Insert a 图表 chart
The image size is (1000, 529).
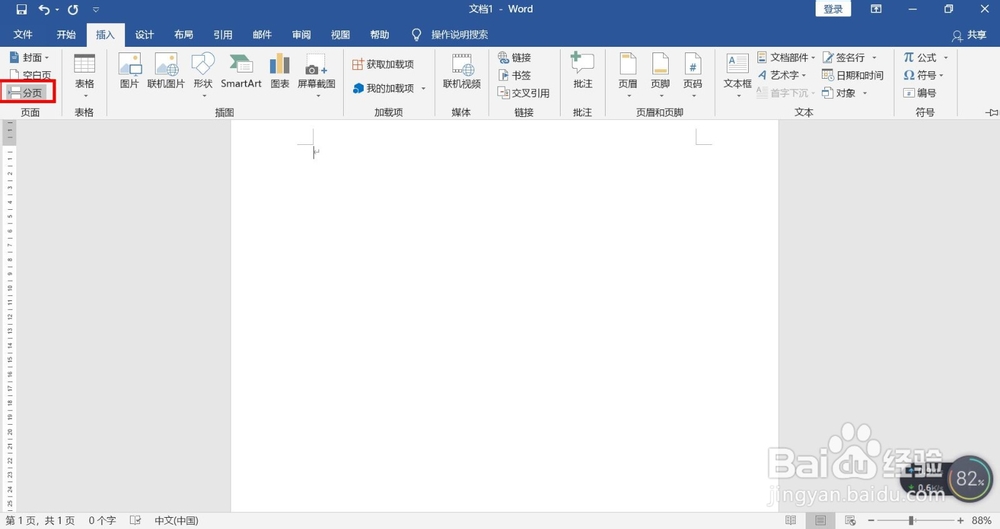(x=279, y=71)
